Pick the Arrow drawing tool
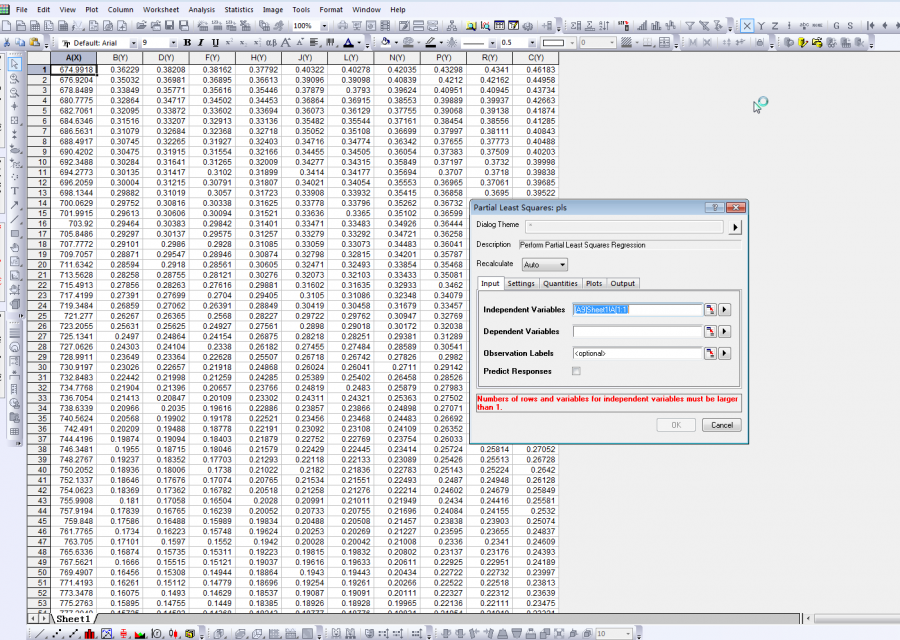 (15, 205)
